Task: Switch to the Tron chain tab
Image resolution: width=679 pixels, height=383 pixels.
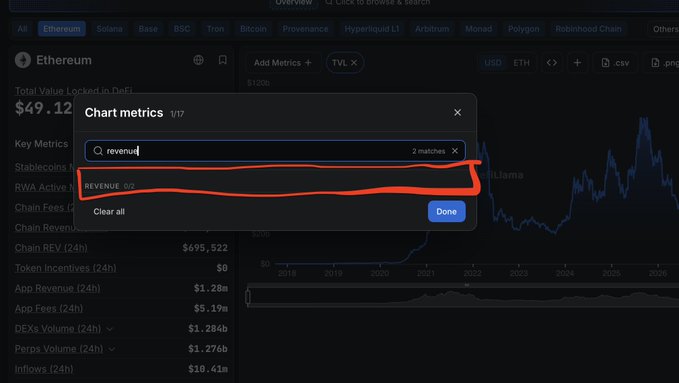Action: (x=215, y=29)
